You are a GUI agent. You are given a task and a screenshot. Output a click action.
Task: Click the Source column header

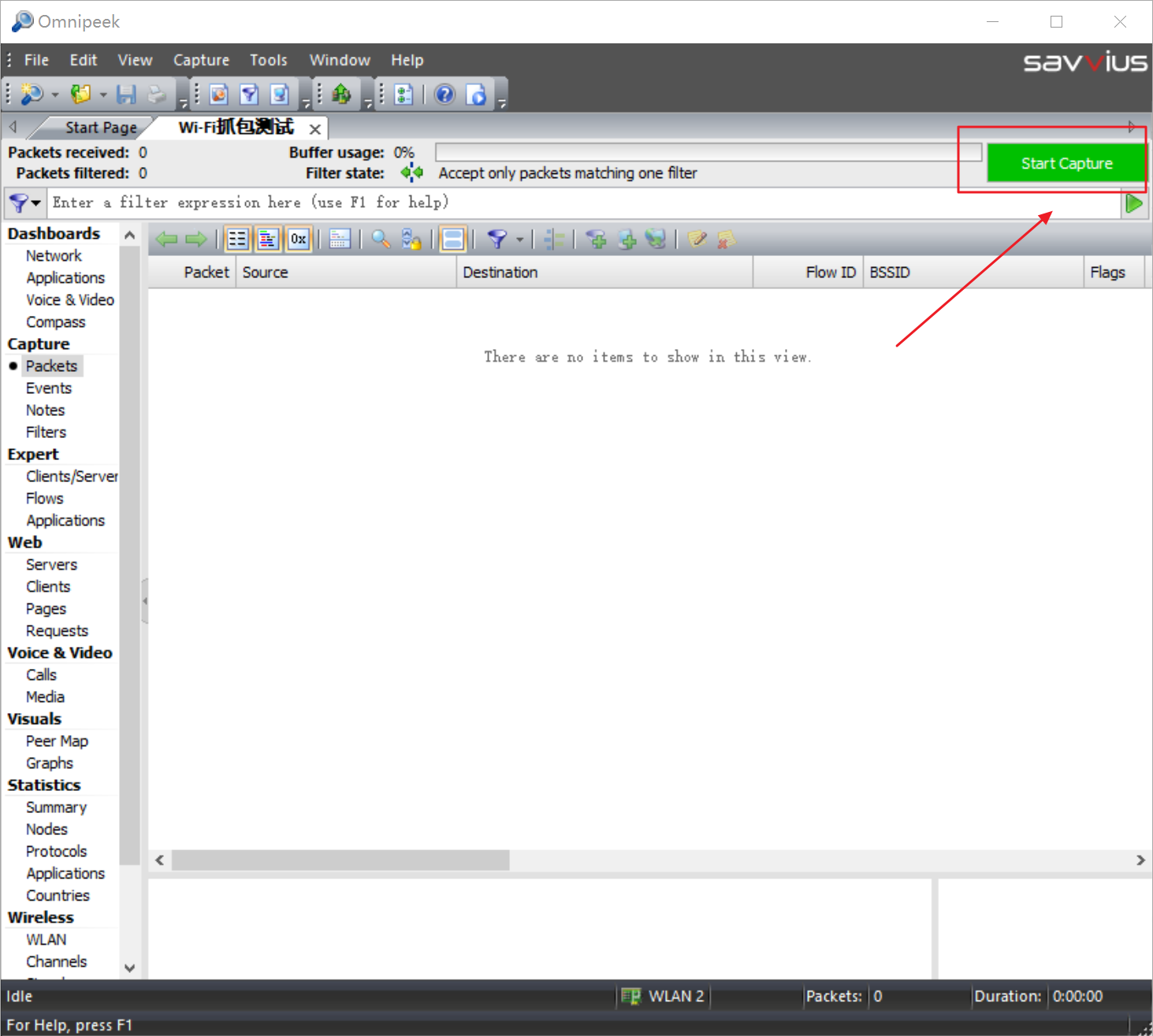pyautogui.click(x=346, y=273)
